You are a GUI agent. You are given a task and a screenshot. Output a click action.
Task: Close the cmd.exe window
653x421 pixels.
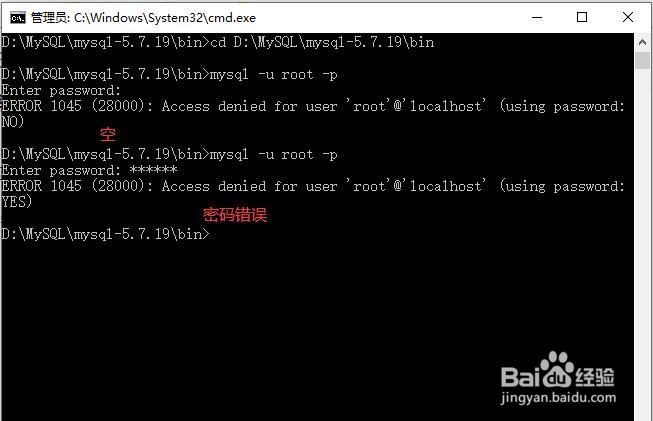(x=628, y=17)
